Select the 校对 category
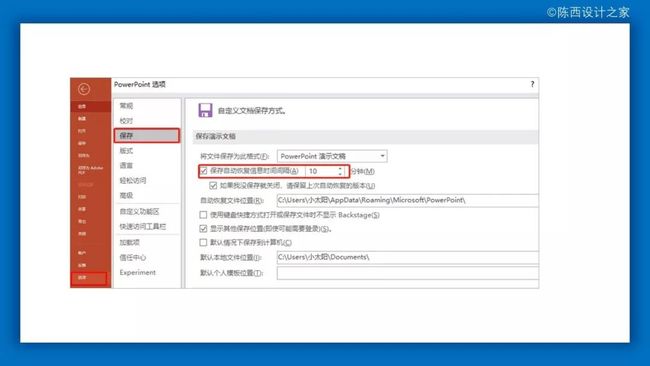The height and width of the screenshot is (366, 650). tap(126, 121)
